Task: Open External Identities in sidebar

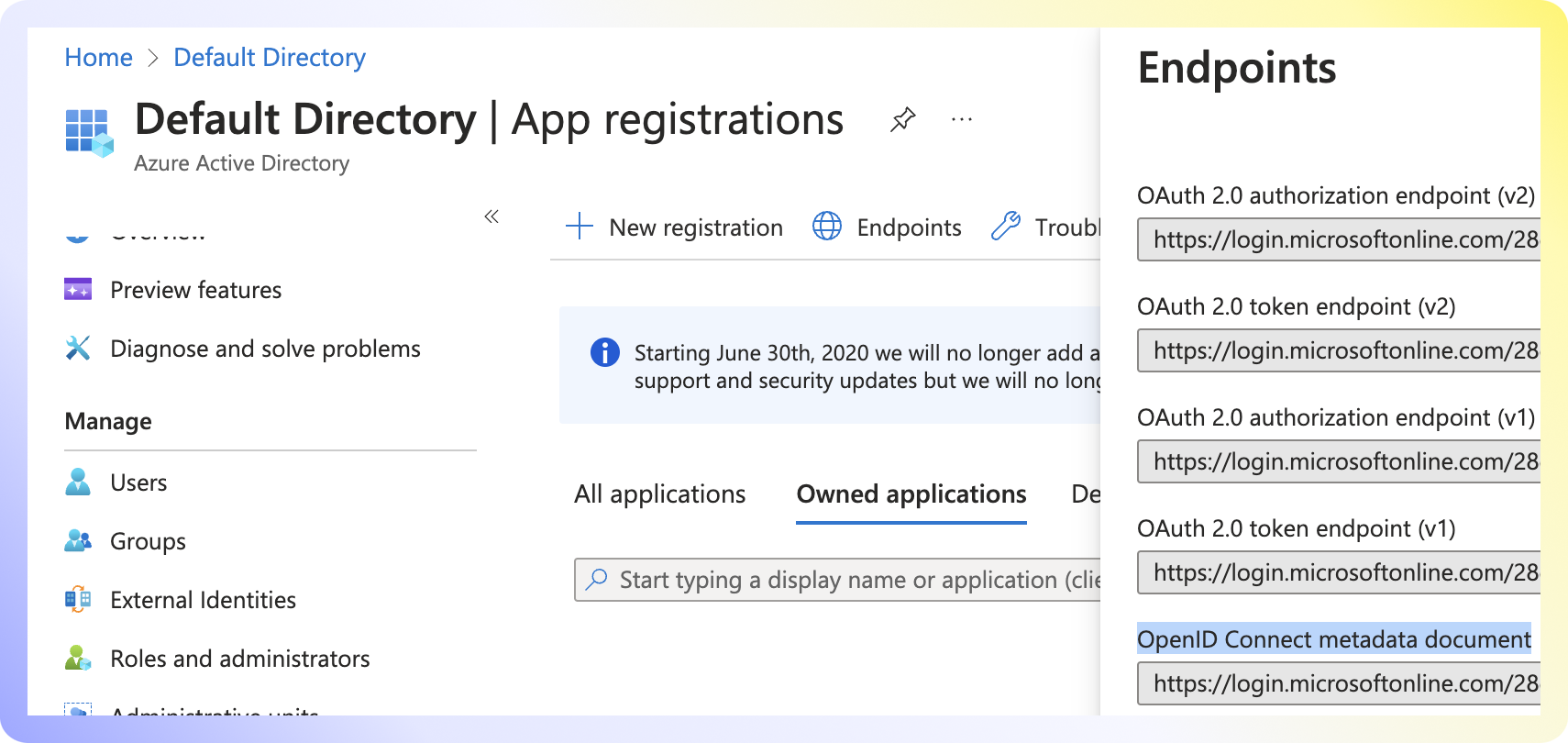Action: [x=203, y=600]
